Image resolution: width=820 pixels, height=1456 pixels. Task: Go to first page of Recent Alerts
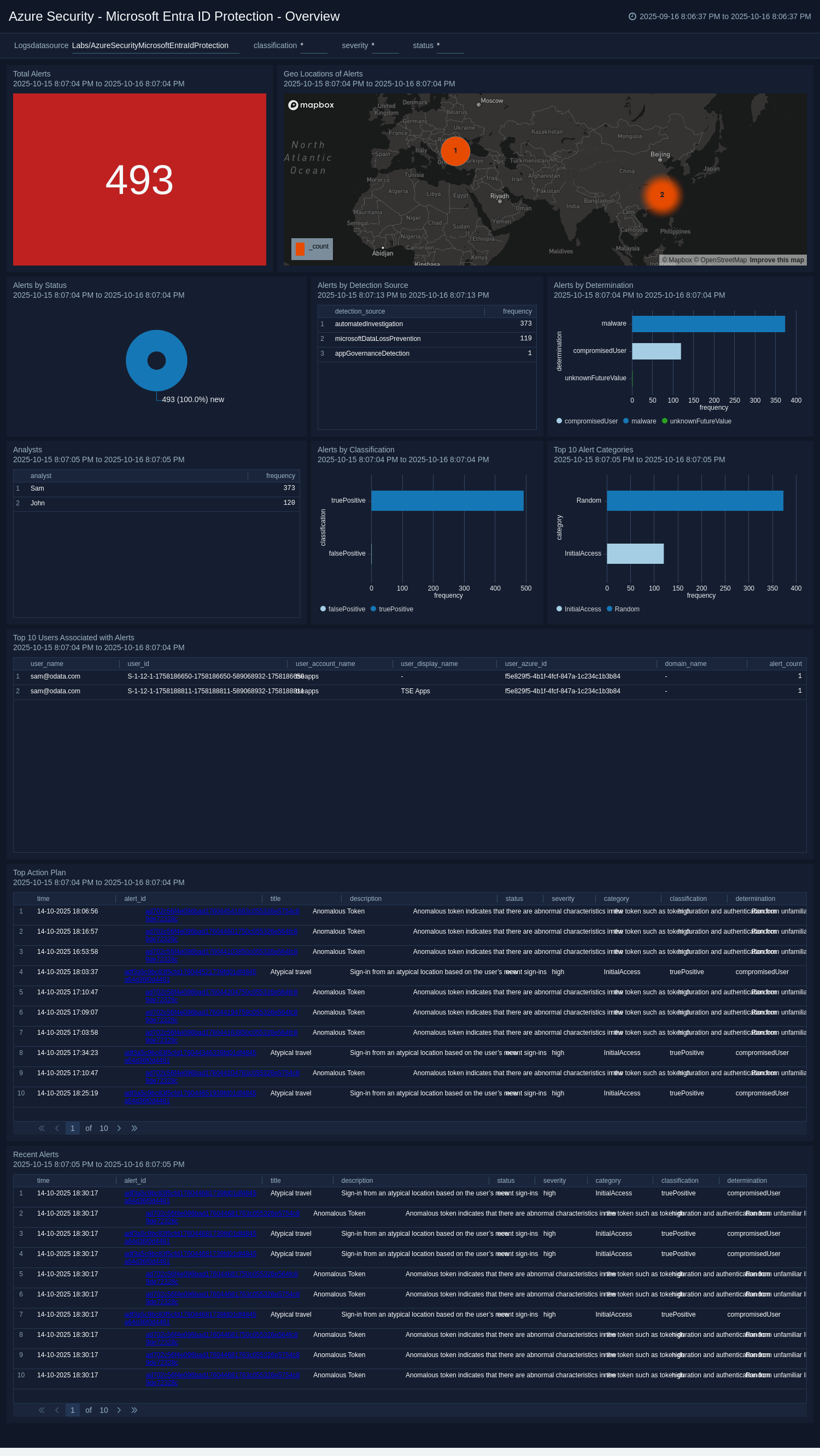42,1410
